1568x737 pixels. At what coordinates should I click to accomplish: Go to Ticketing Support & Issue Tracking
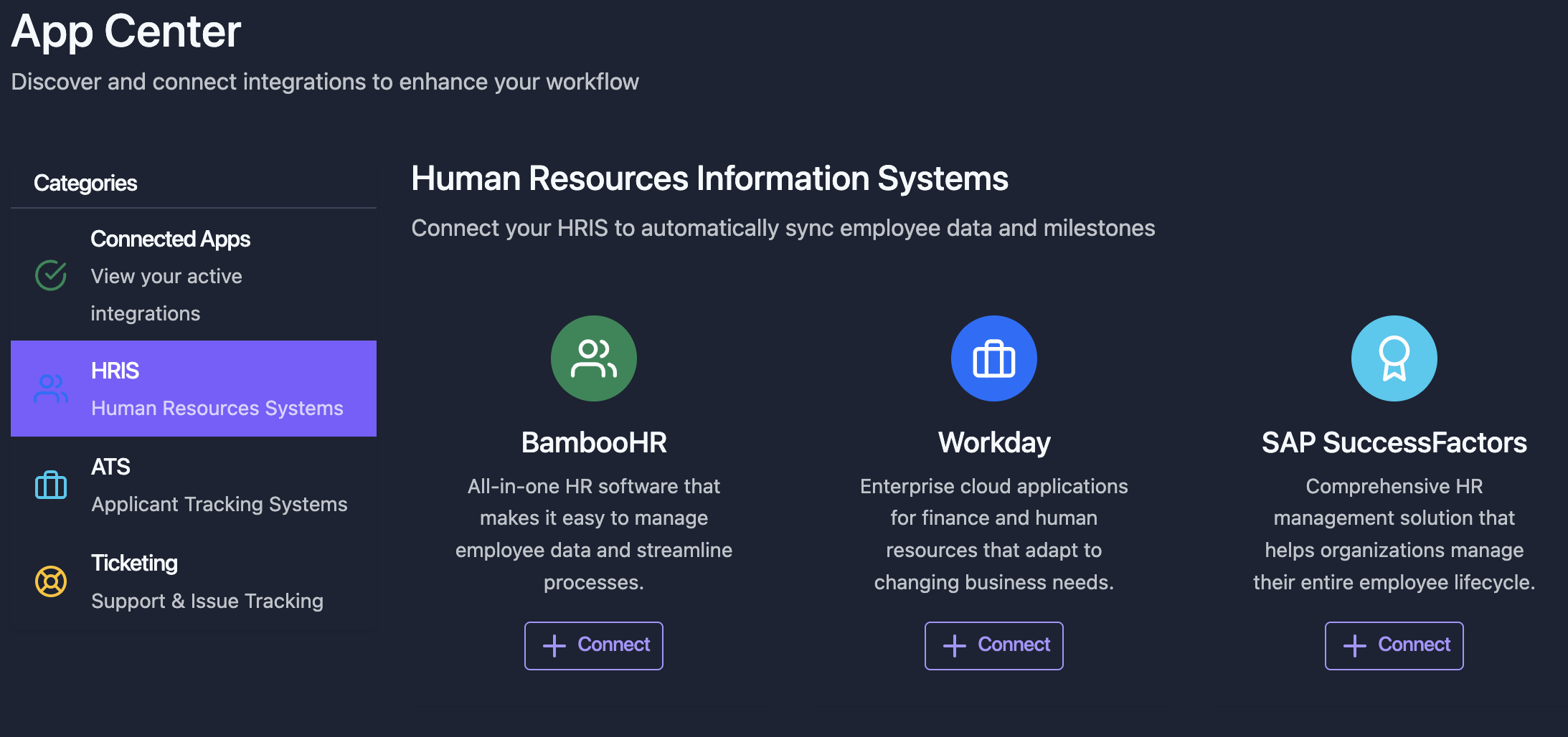pos(194,581)
